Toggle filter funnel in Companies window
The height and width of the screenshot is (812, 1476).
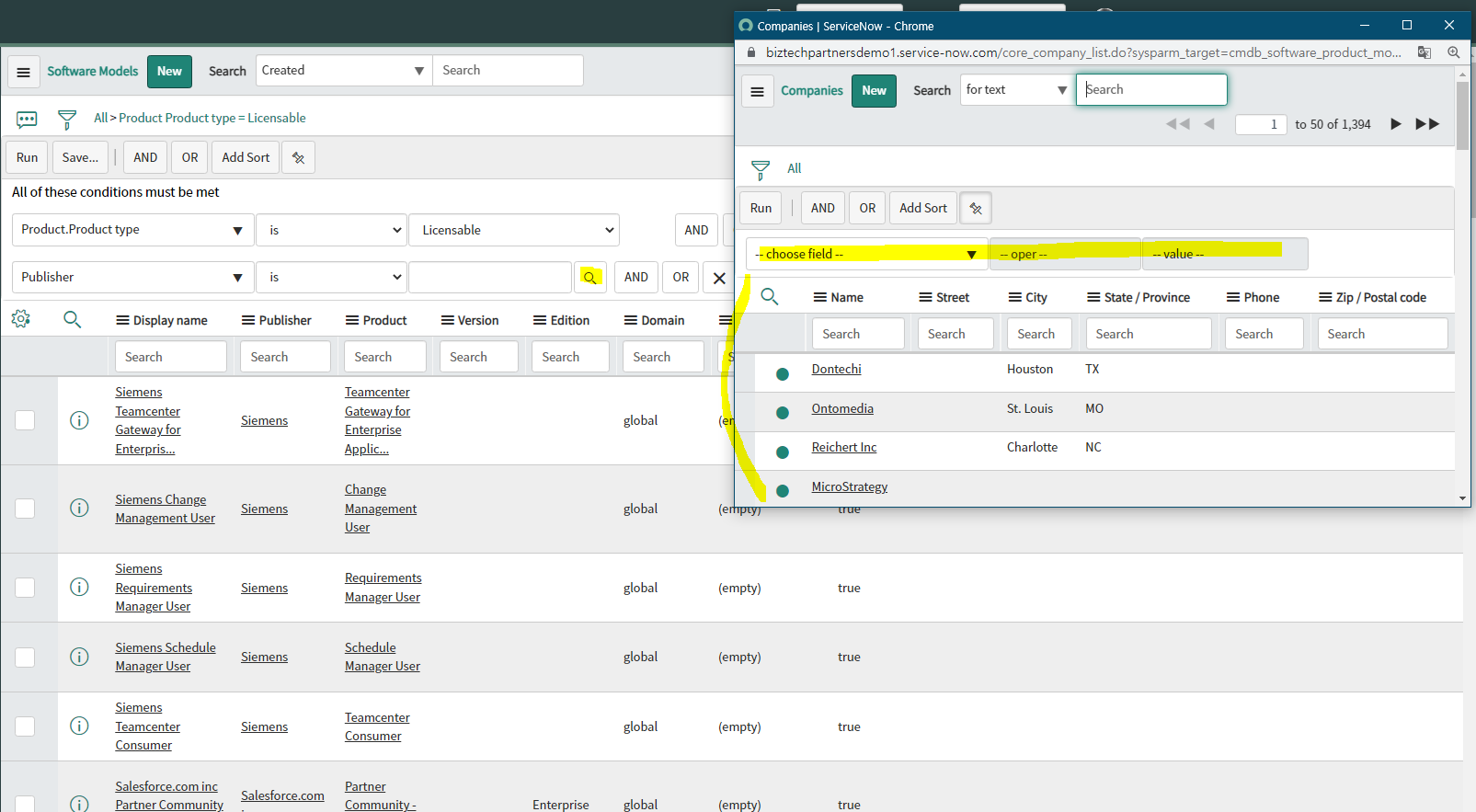pyautogui.click(x=761, y=170)
